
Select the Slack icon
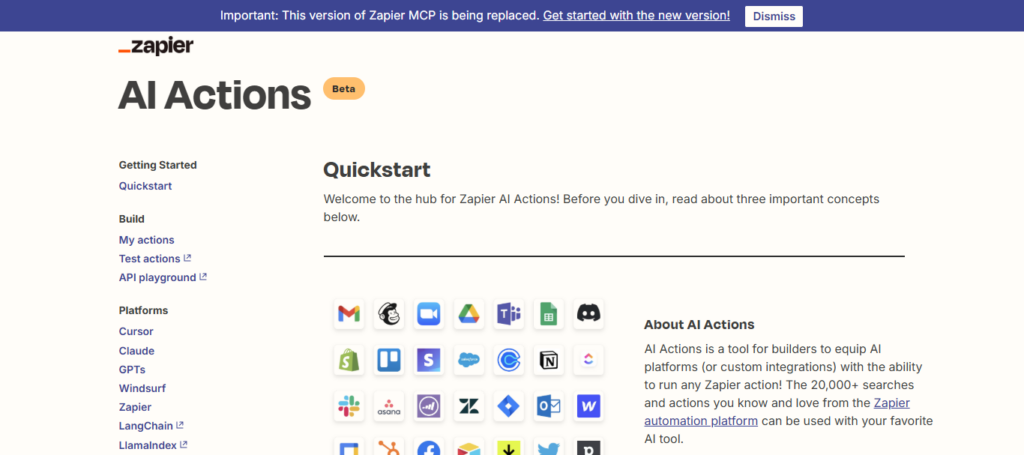(x=349, y=406)
